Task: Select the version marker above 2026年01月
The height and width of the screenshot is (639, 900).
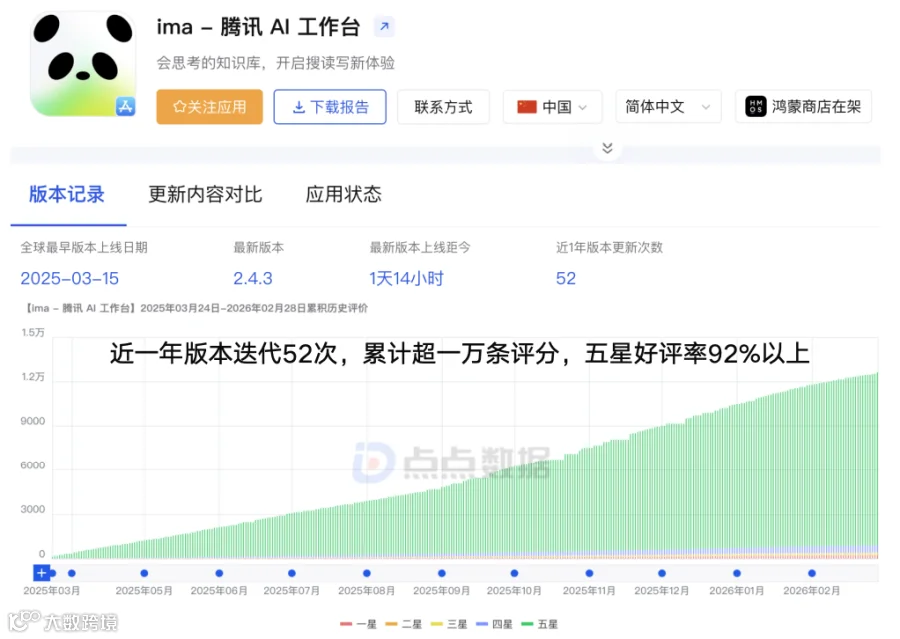Action: 737,573
